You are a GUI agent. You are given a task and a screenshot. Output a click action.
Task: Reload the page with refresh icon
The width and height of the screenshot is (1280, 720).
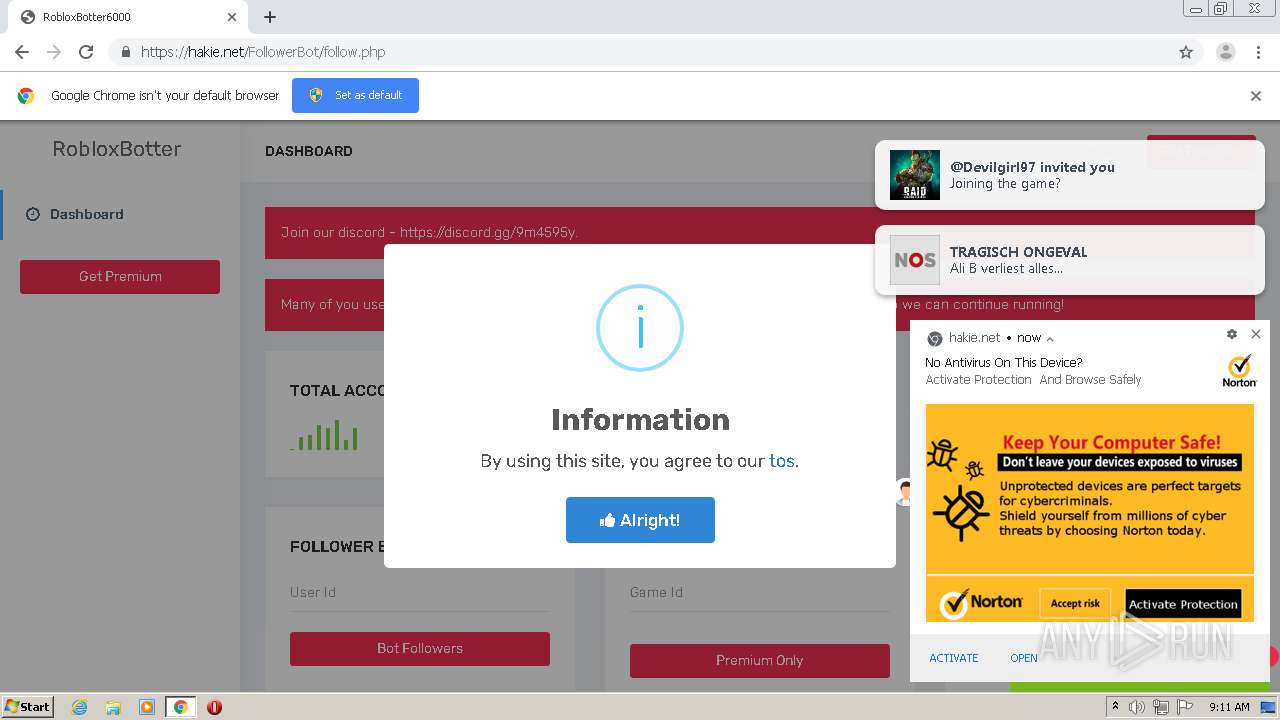point(86,52)
